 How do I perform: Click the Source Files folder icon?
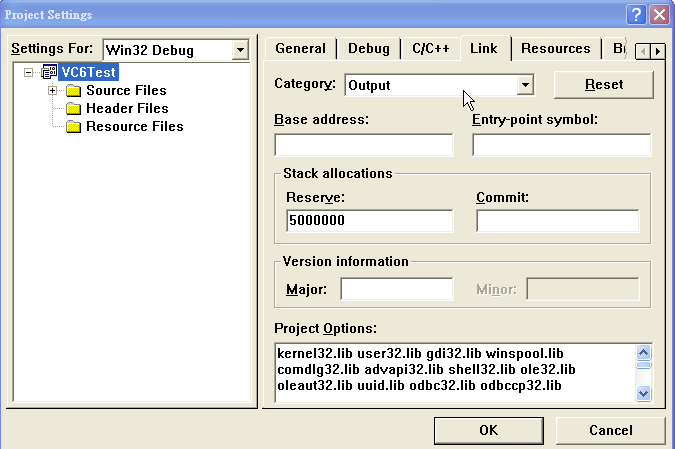pos(73,91)
